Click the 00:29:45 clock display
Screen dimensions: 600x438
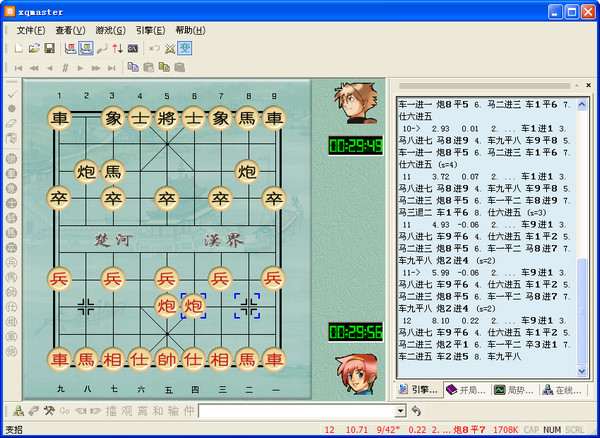click(355, 146)
